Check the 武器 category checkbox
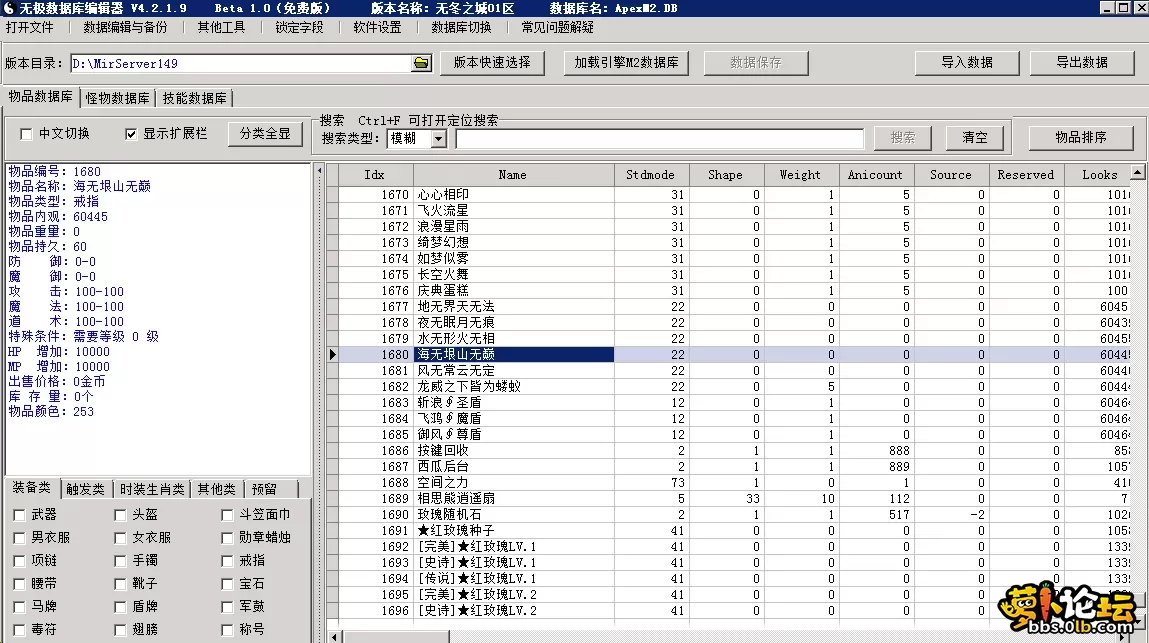This screenshot has width=1149, height=643. tap(20, 515)
